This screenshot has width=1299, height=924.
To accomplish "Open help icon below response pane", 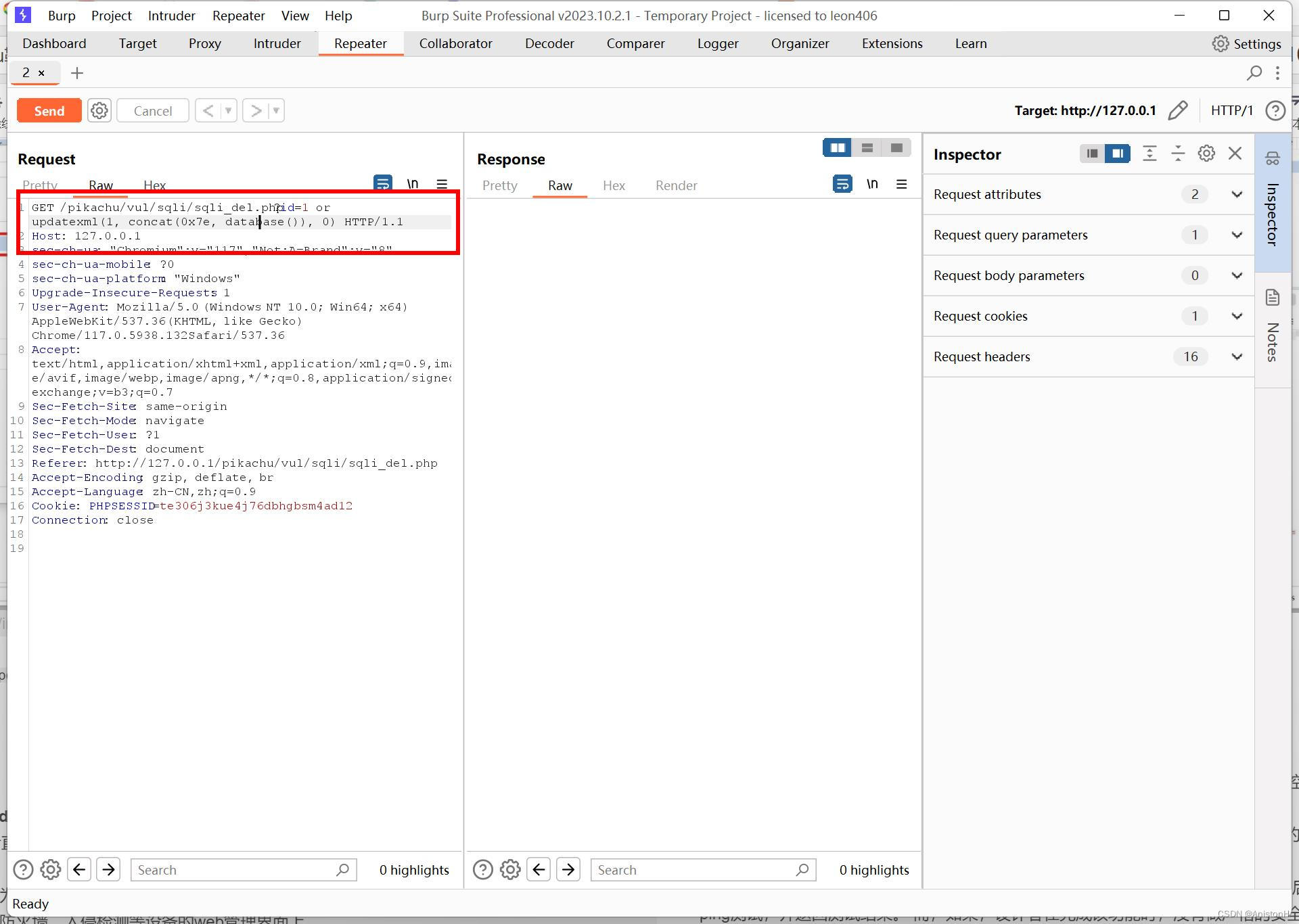I will [x=483, y=870].
